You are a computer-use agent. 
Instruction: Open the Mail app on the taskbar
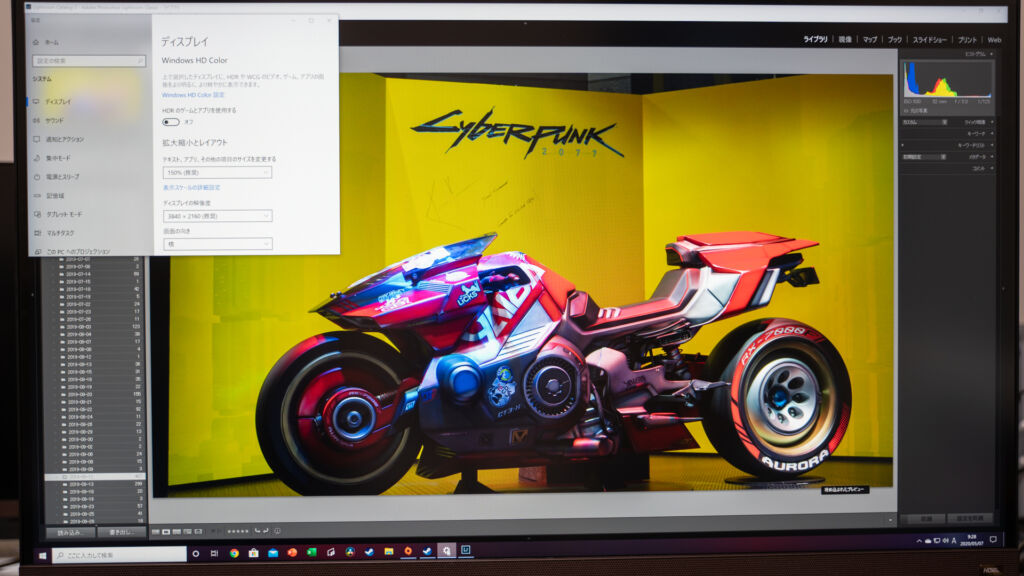tap(273, 553)
